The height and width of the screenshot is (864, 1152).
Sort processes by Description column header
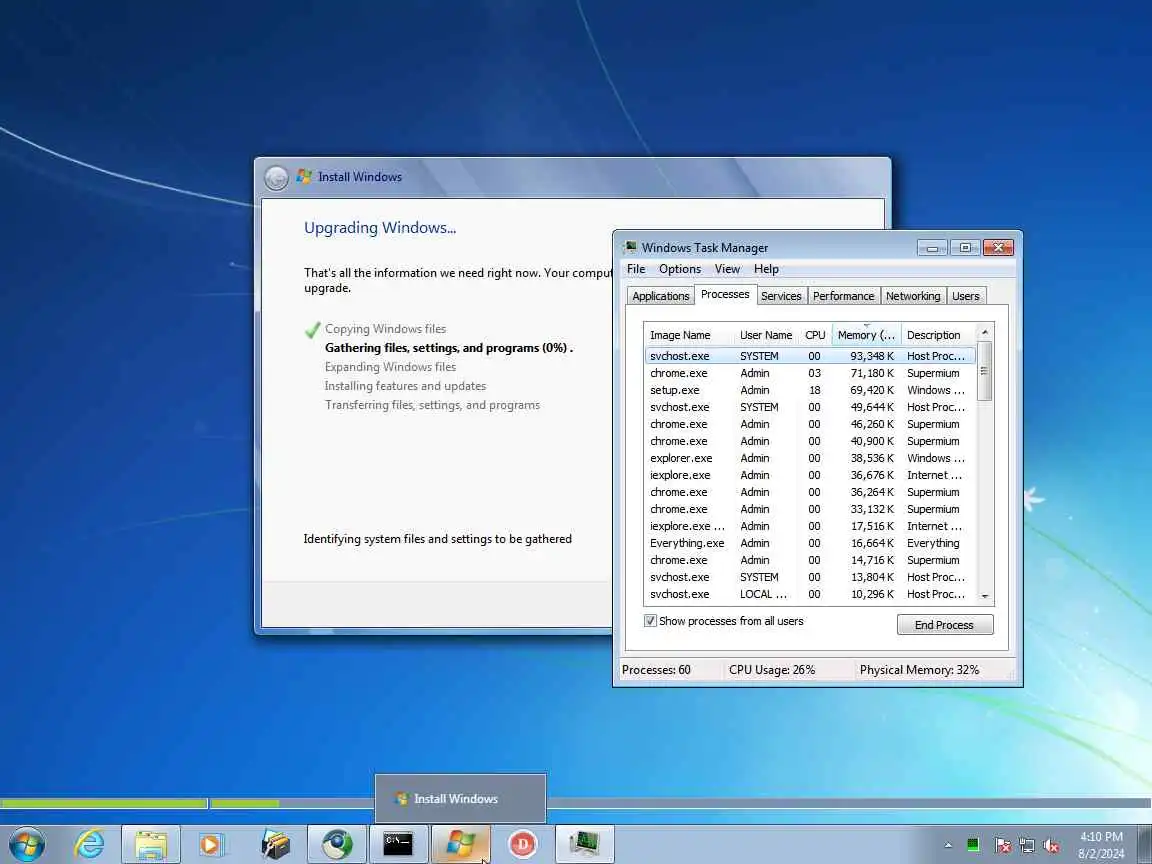coord(938,335)
